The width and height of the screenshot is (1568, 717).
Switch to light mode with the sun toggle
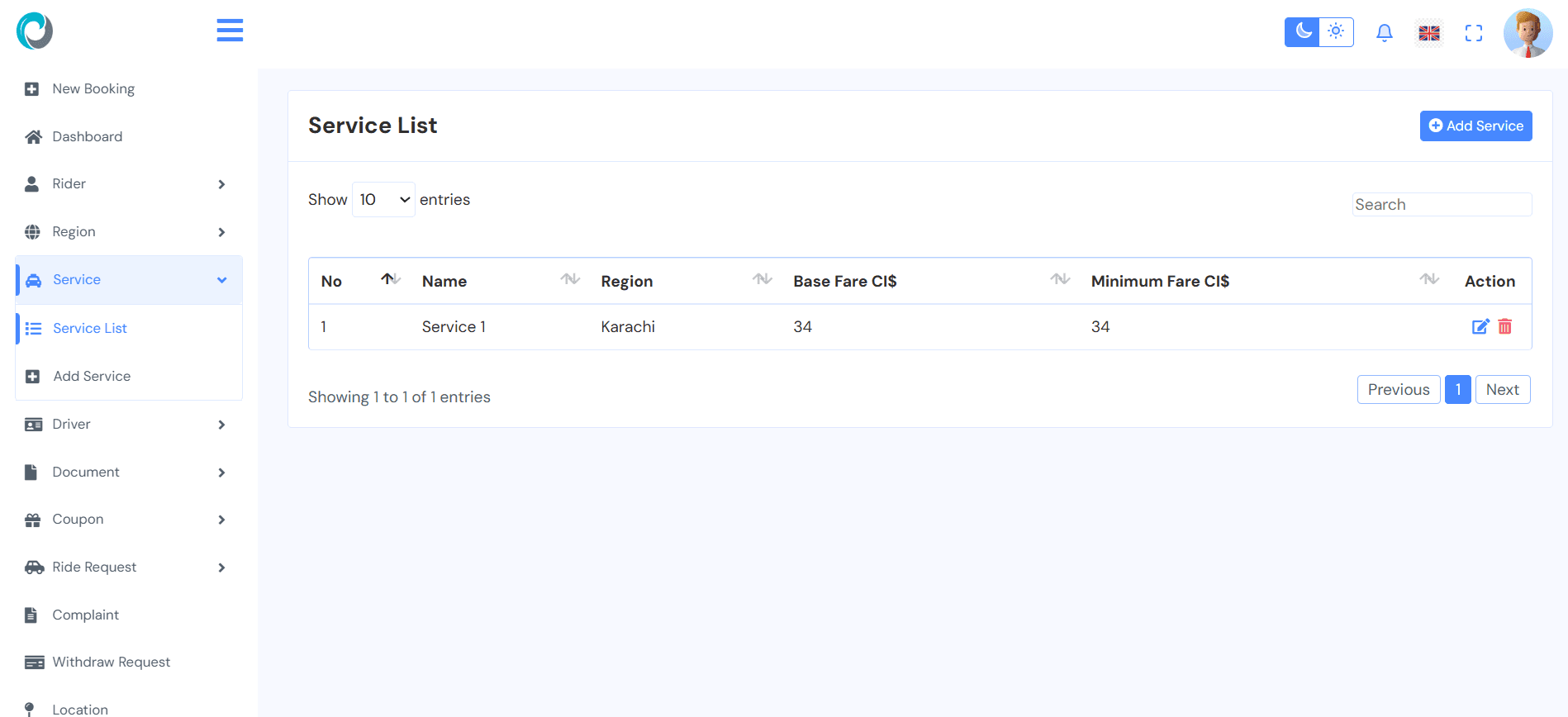(x=1336, y=32)
